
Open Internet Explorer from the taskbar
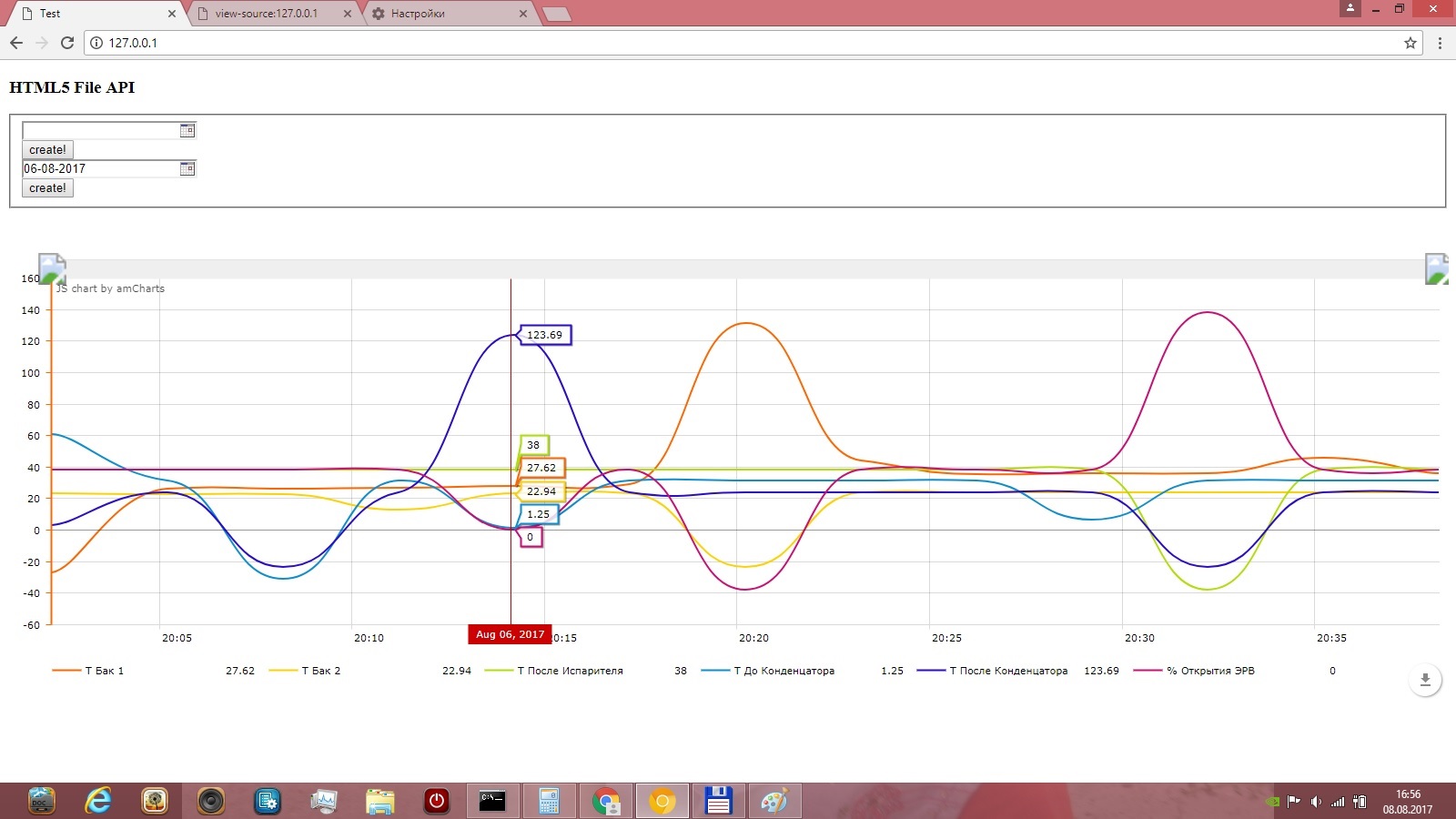click(x=98, y=801)
